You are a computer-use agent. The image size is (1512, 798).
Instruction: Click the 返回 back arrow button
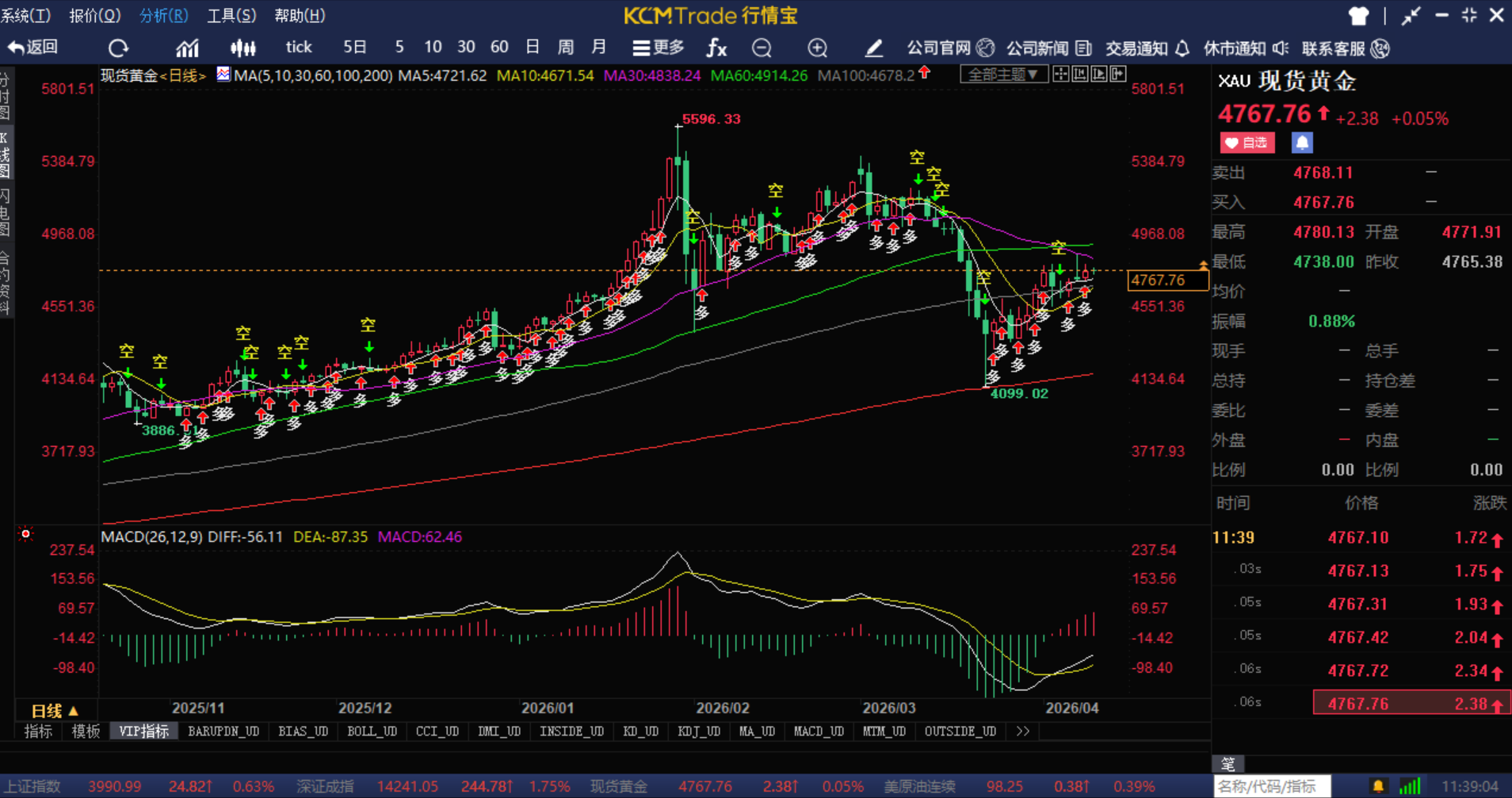32,48
